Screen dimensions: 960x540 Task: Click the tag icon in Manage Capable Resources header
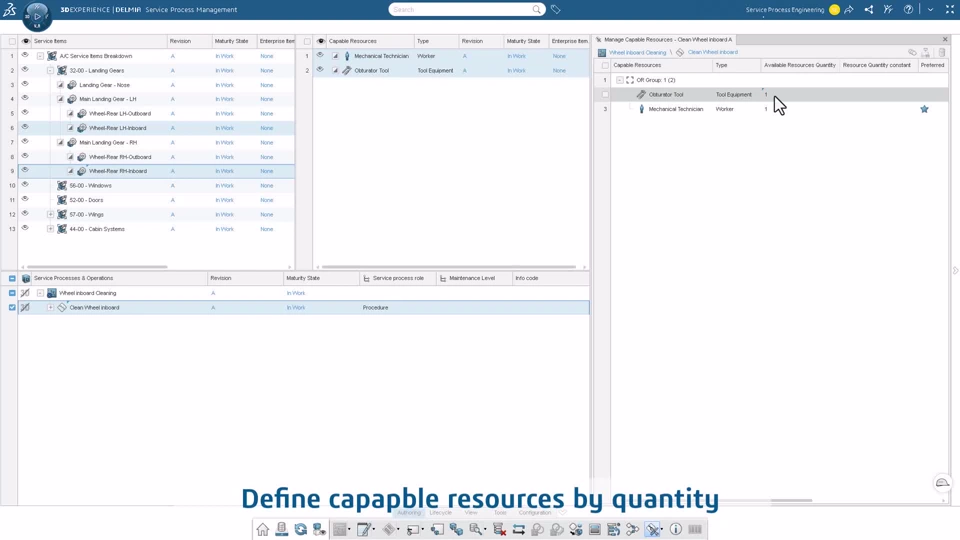pyautogui.click(x=912, y=52)
